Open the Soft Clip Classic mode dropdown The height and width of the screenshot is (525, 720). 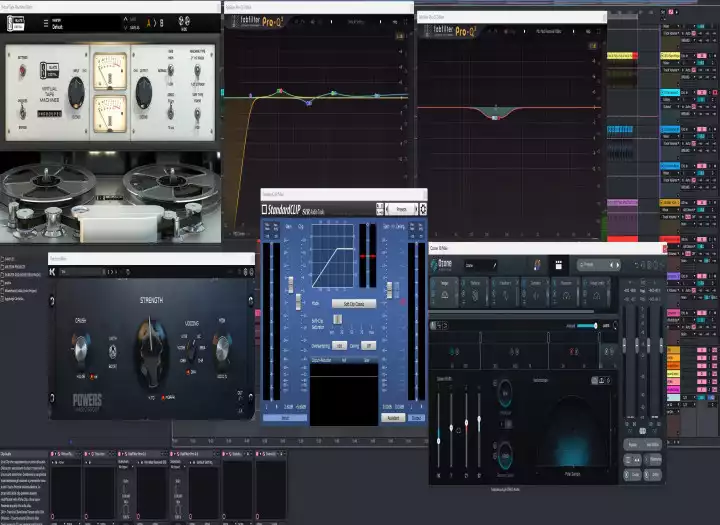pos(354,304)
